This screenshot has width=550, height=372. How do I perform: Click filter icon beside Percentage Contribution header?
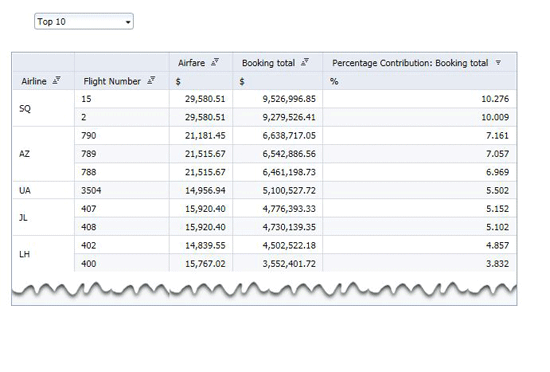tap(498, 63)
